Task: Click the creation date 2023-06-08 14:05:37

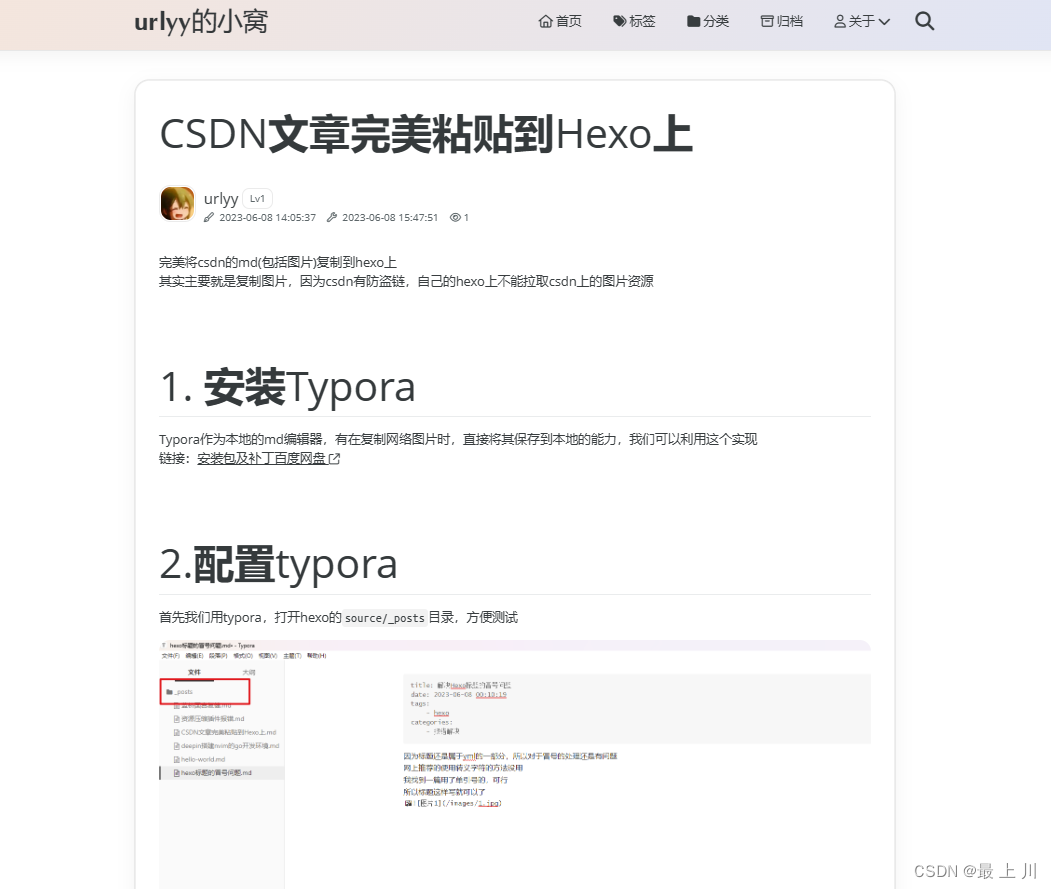Action: 267,217
